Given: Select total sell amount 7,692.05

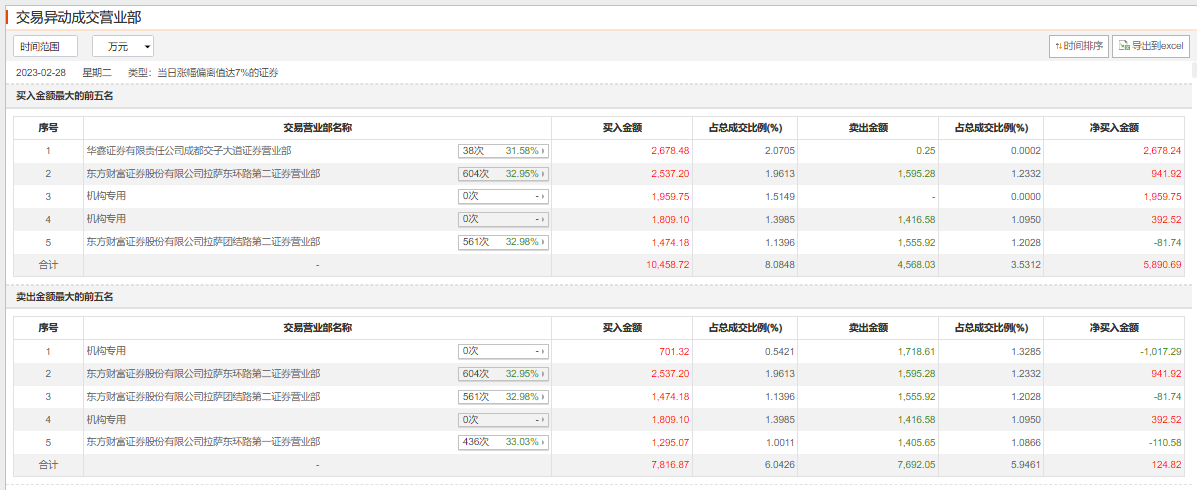Looking at the screenshot, I should (x=915, y=464).
